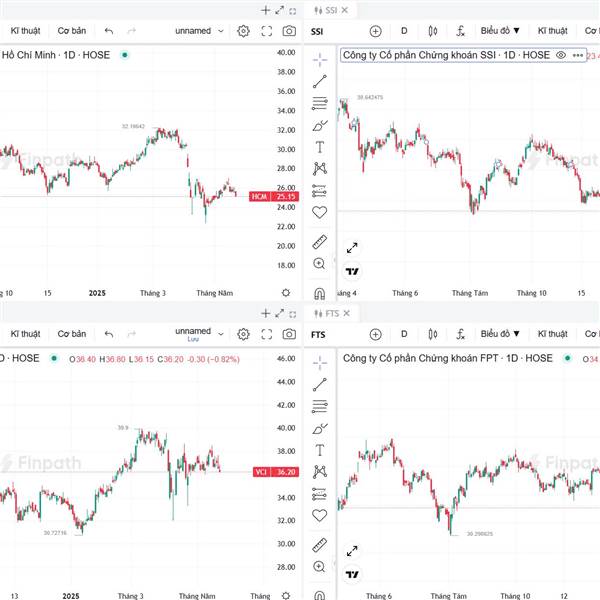The height and width of the screenshot is (600, 600).
Task: Open indicators fx button in SSI toolbar
Action: click(x=461, y=31)
